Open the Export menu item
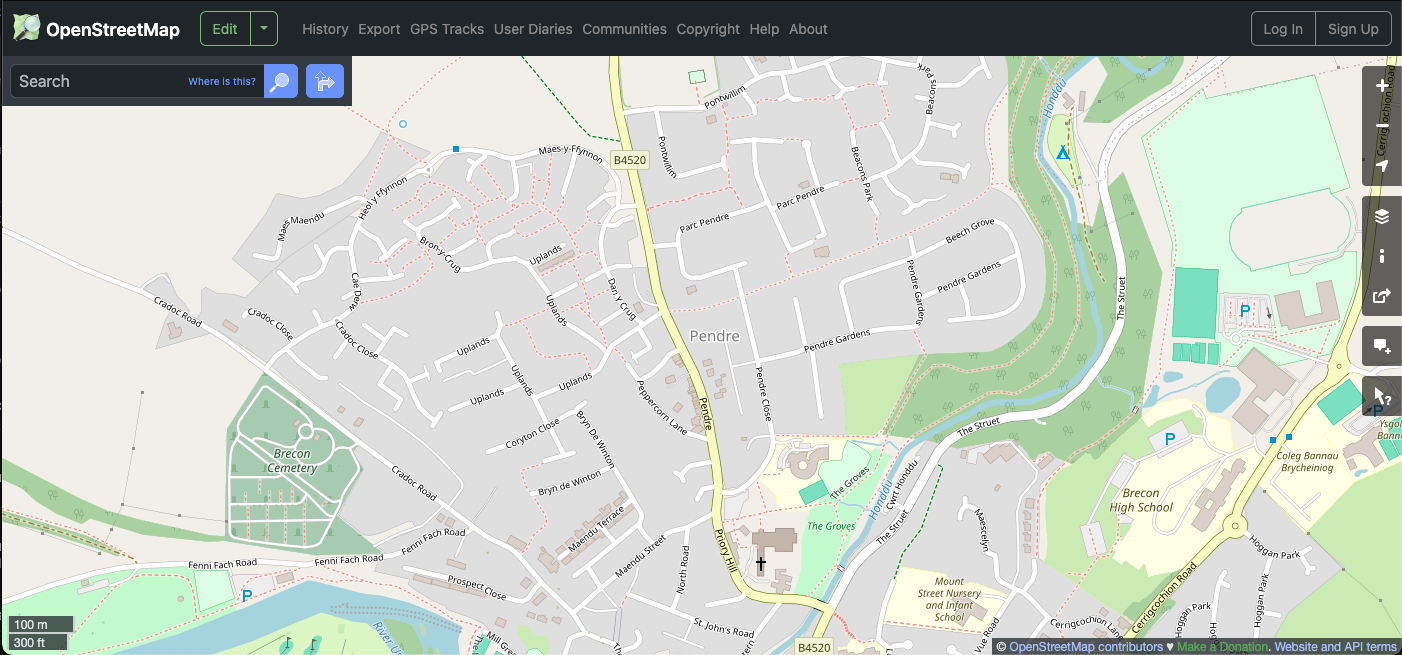The height and width of the screenshot is (655, 1402). (x=379, y=29)
